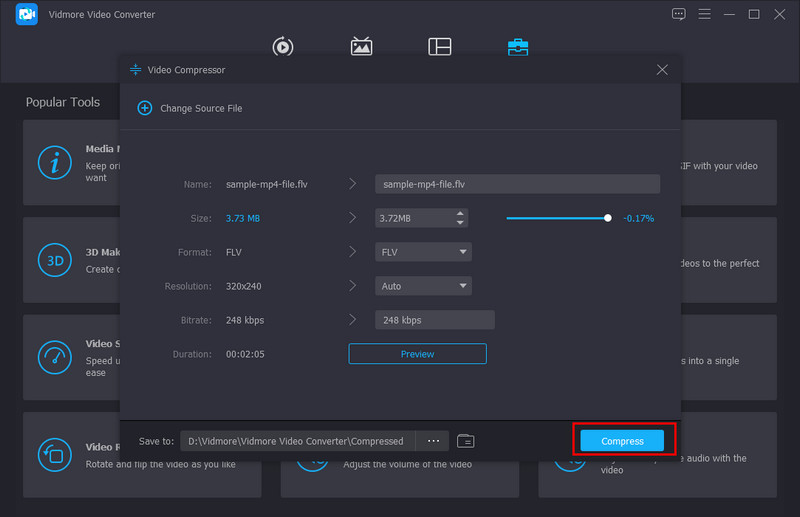
Task: Switch to the MV tab icon
Action: 361,47
